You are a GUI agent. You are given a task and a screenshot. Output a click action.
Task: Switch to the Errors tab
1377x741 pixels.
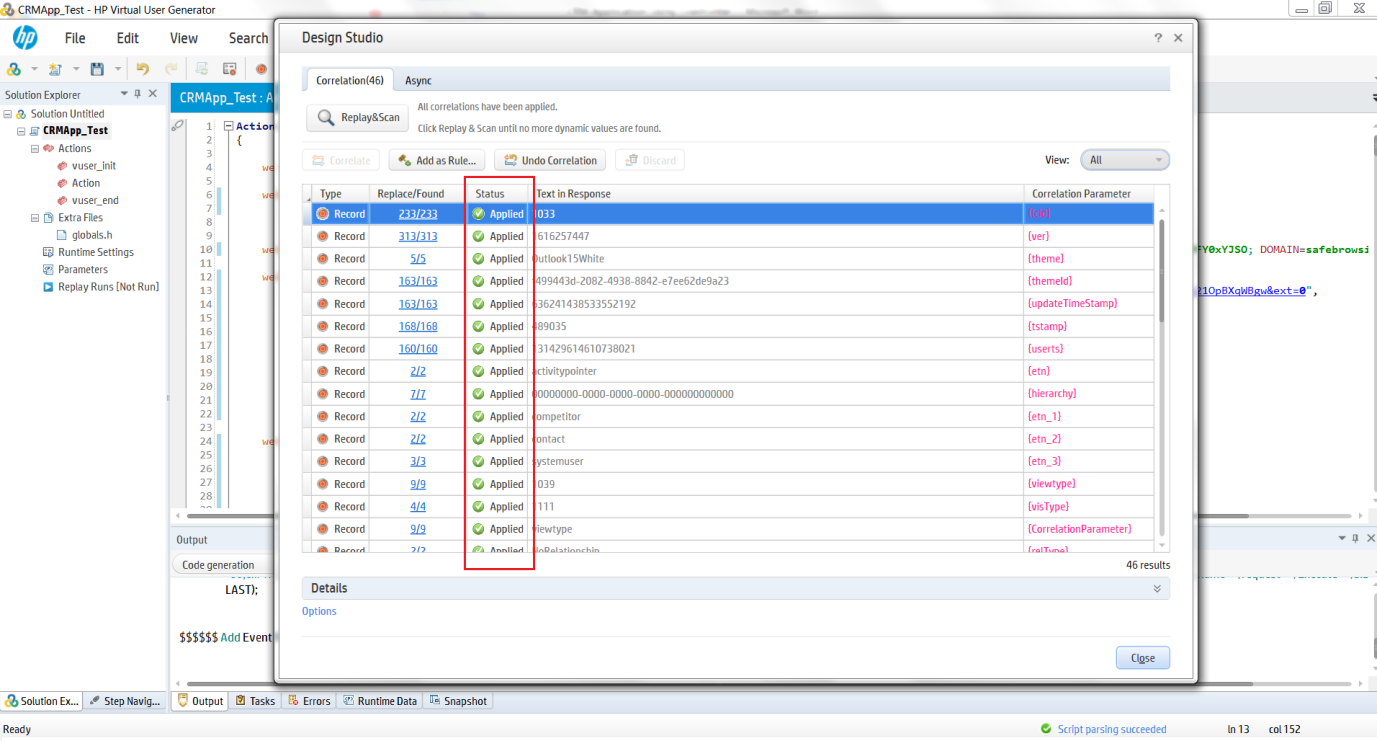[x=309, y=701]
